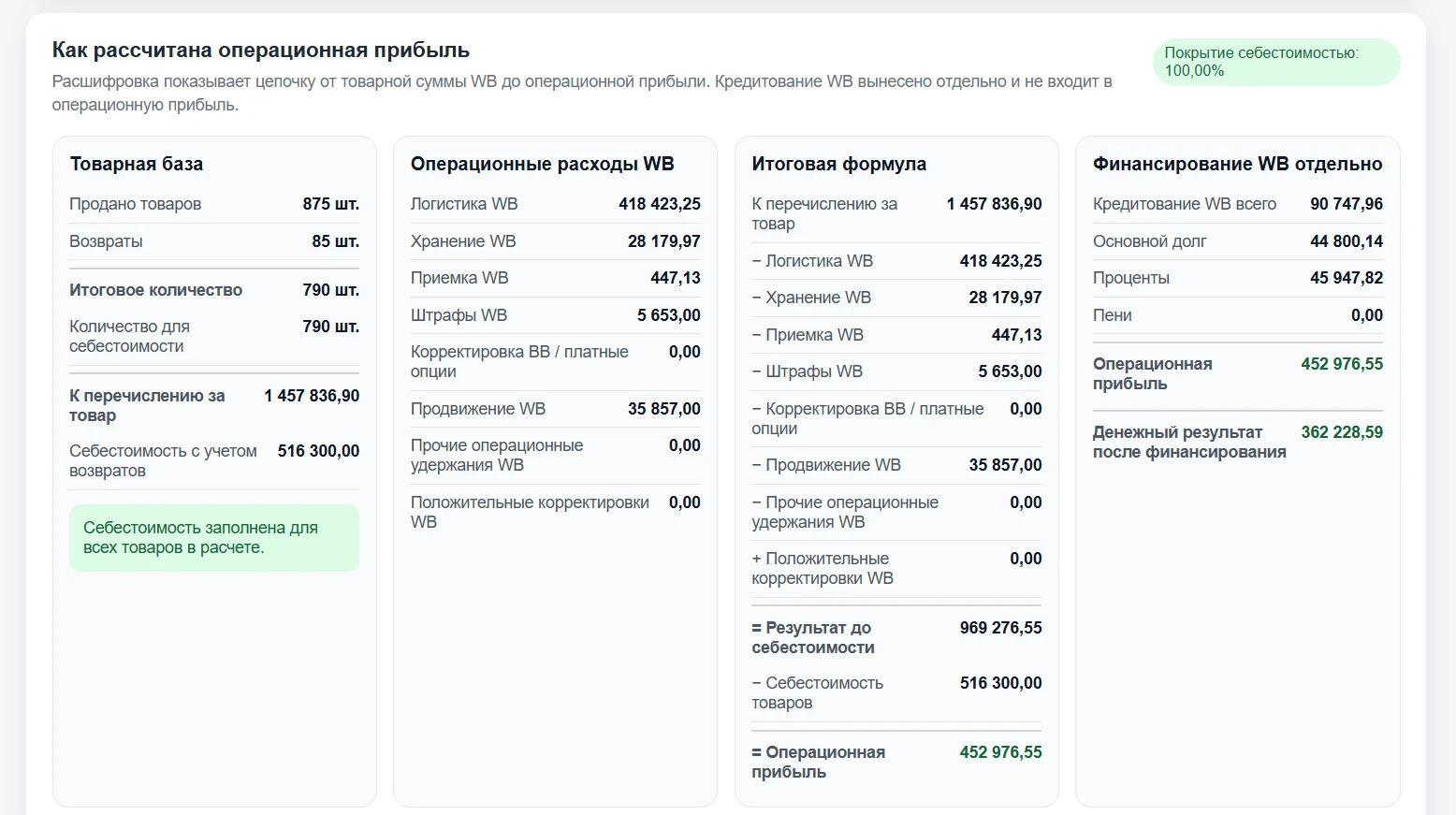Click the '45 947,82' interest value

[1347, 278]
